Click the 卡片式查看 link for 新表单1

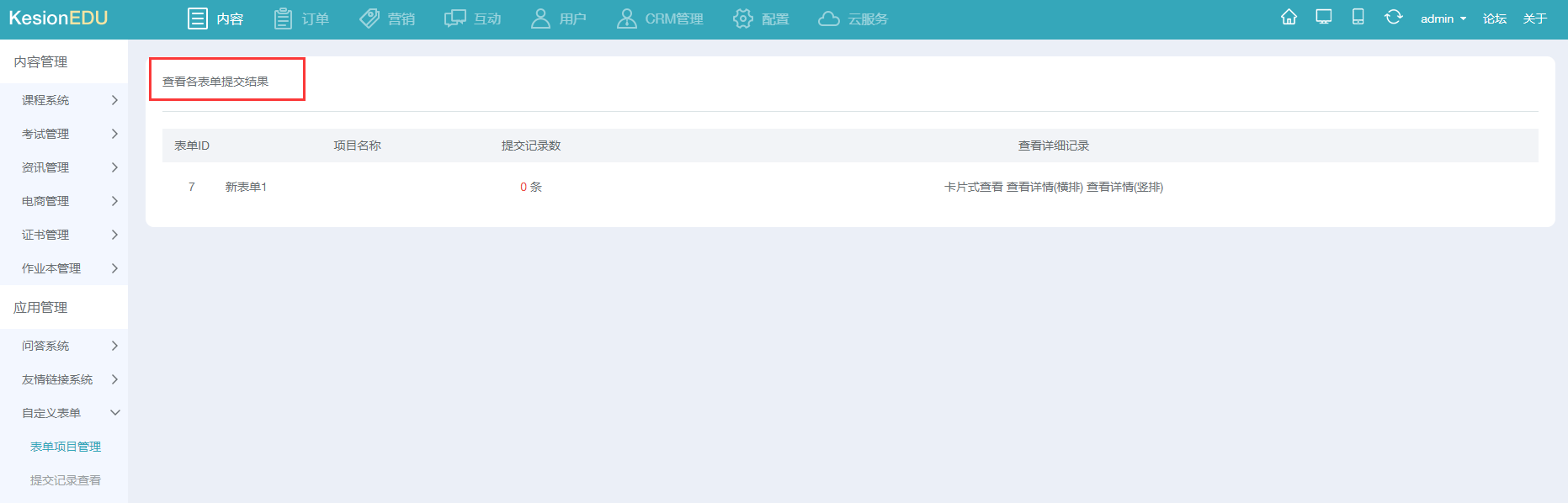973,187
